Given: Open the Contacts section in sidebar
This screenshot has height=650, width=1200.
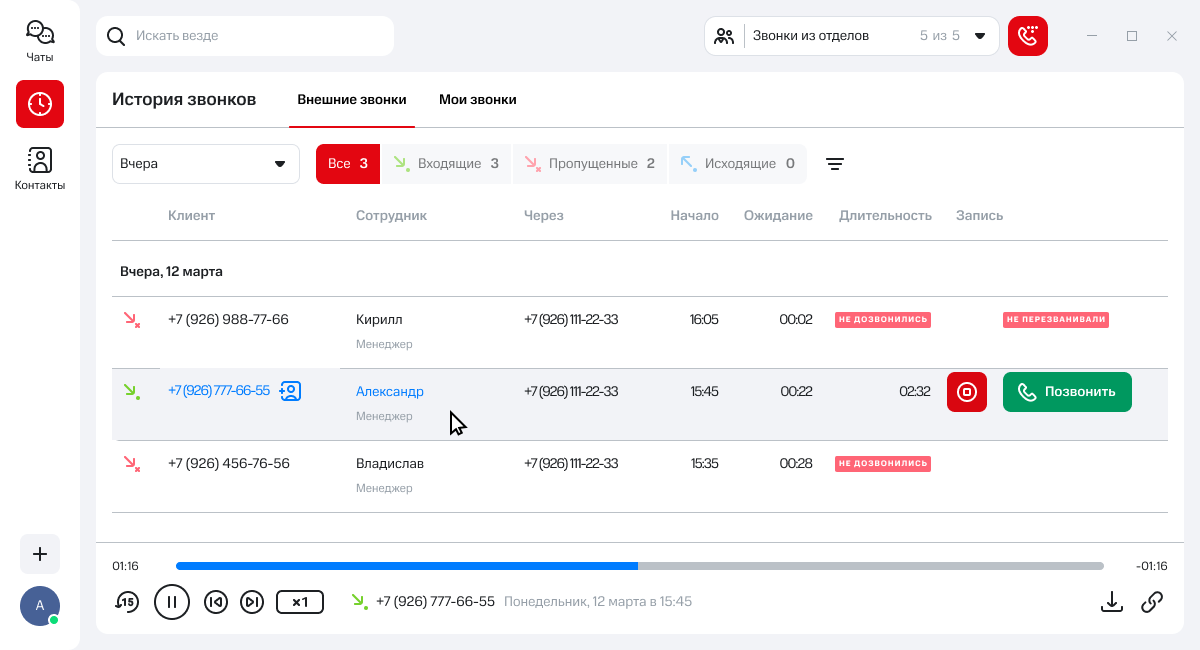Looking at the screenshot, I should (x=40, y=168).
